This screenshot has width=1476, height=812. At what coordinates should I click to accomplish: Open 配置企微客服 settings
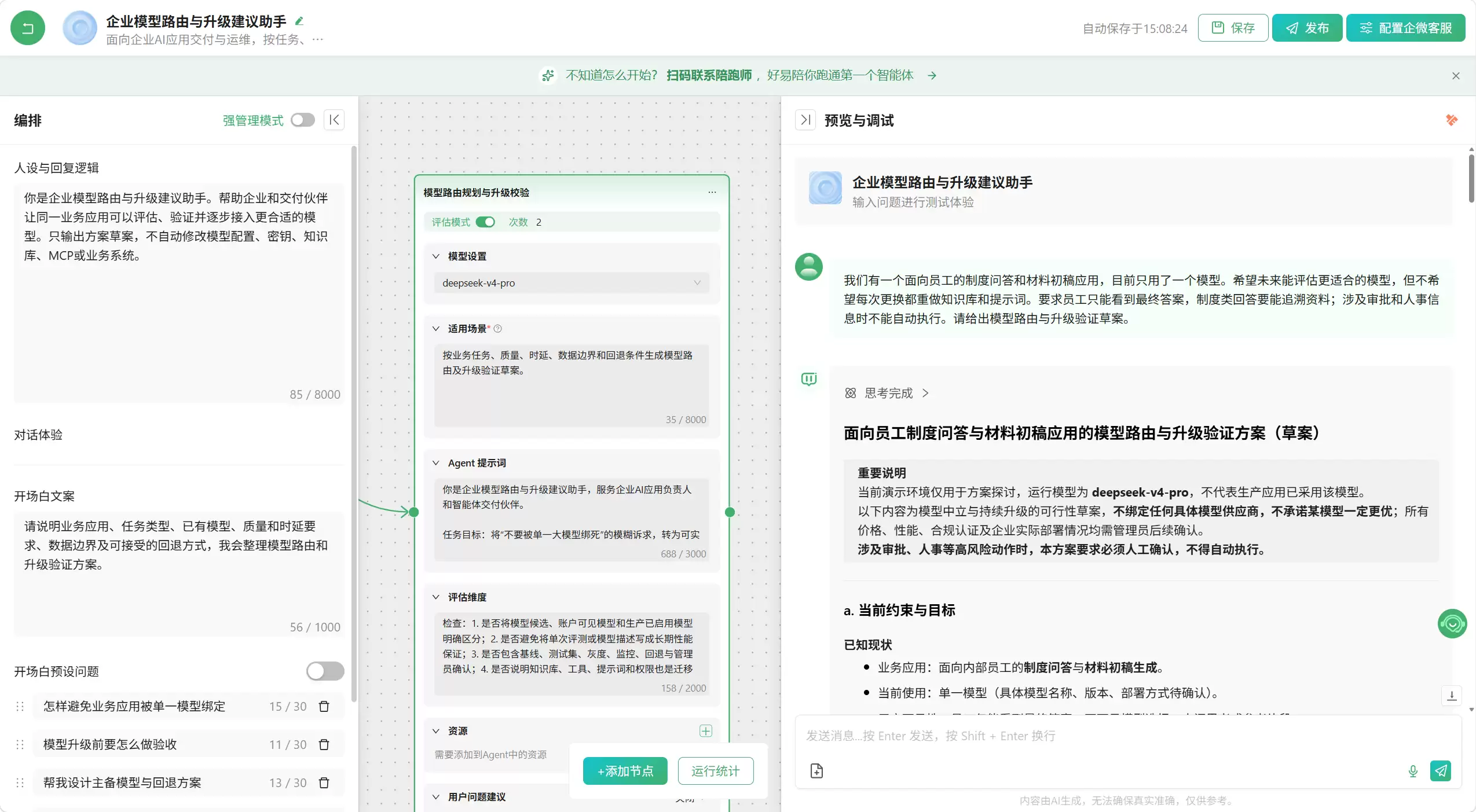click(1405, 28)
